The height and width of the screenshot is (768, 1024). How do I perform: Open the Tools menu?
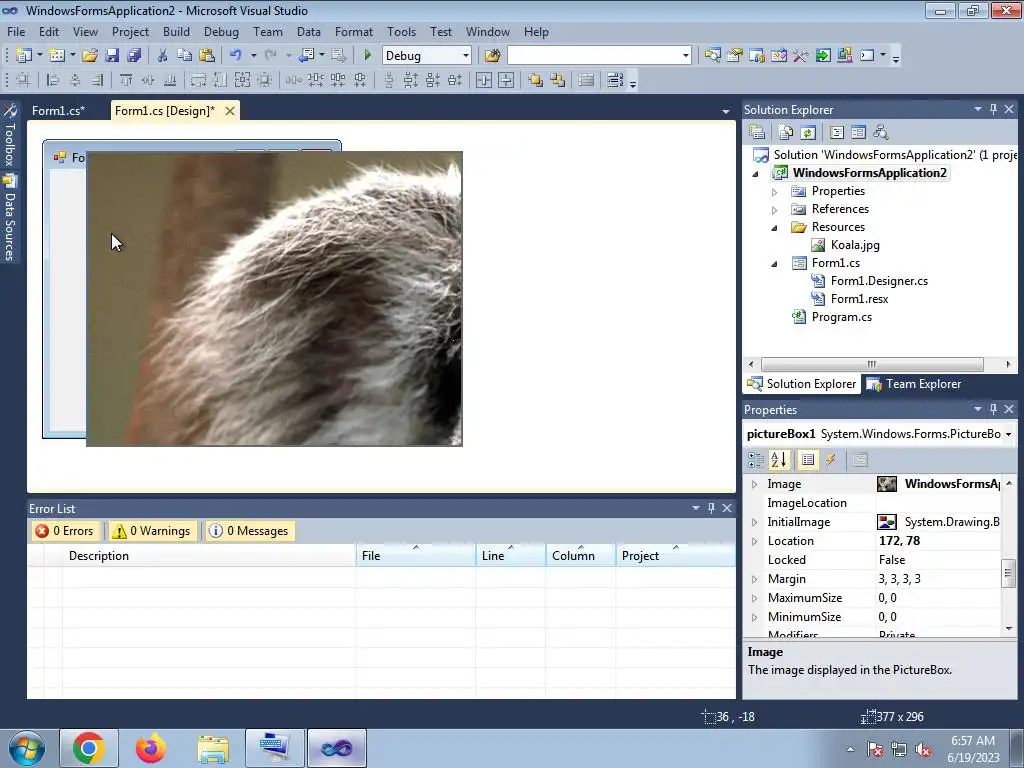point(401,31)
